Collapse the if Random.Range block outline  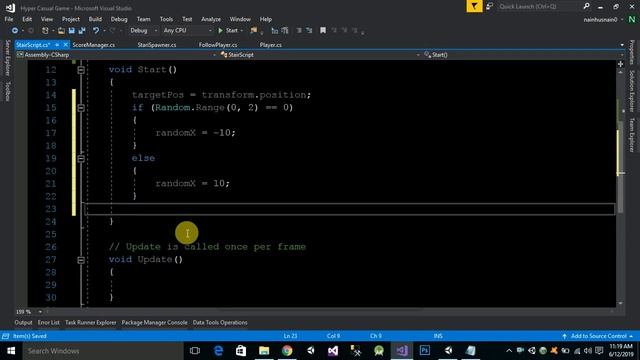click(x=81, y=108)
